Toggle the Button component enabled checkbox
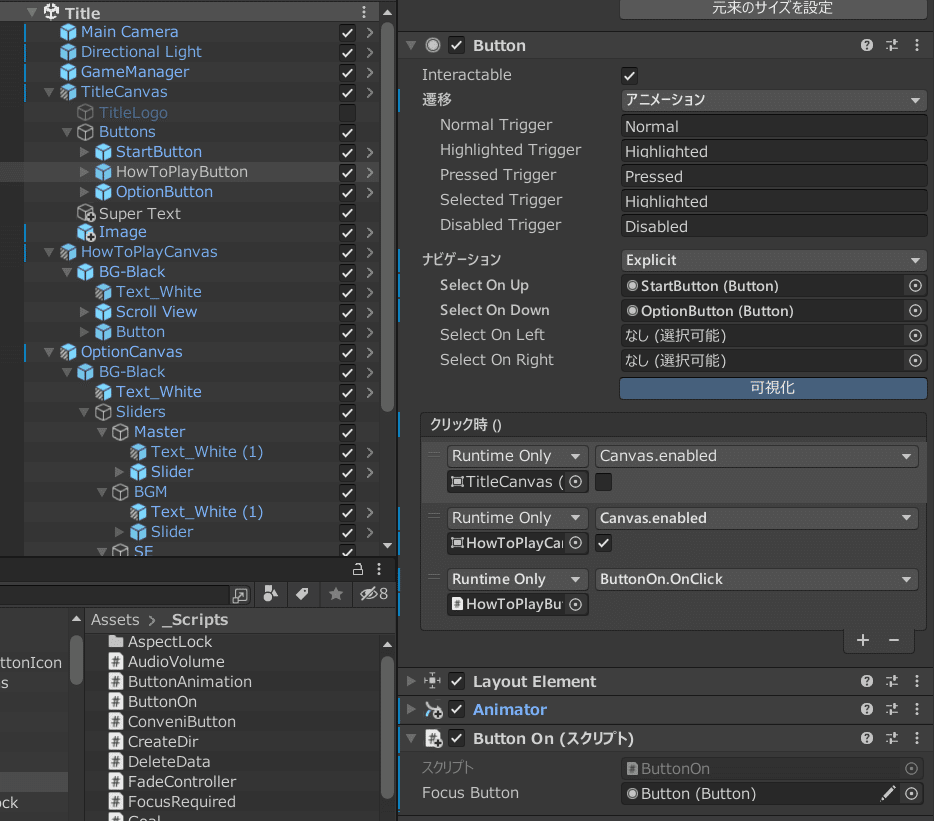Image resolution: width=934 pixels, height=821 pixels. coord(456,45)
